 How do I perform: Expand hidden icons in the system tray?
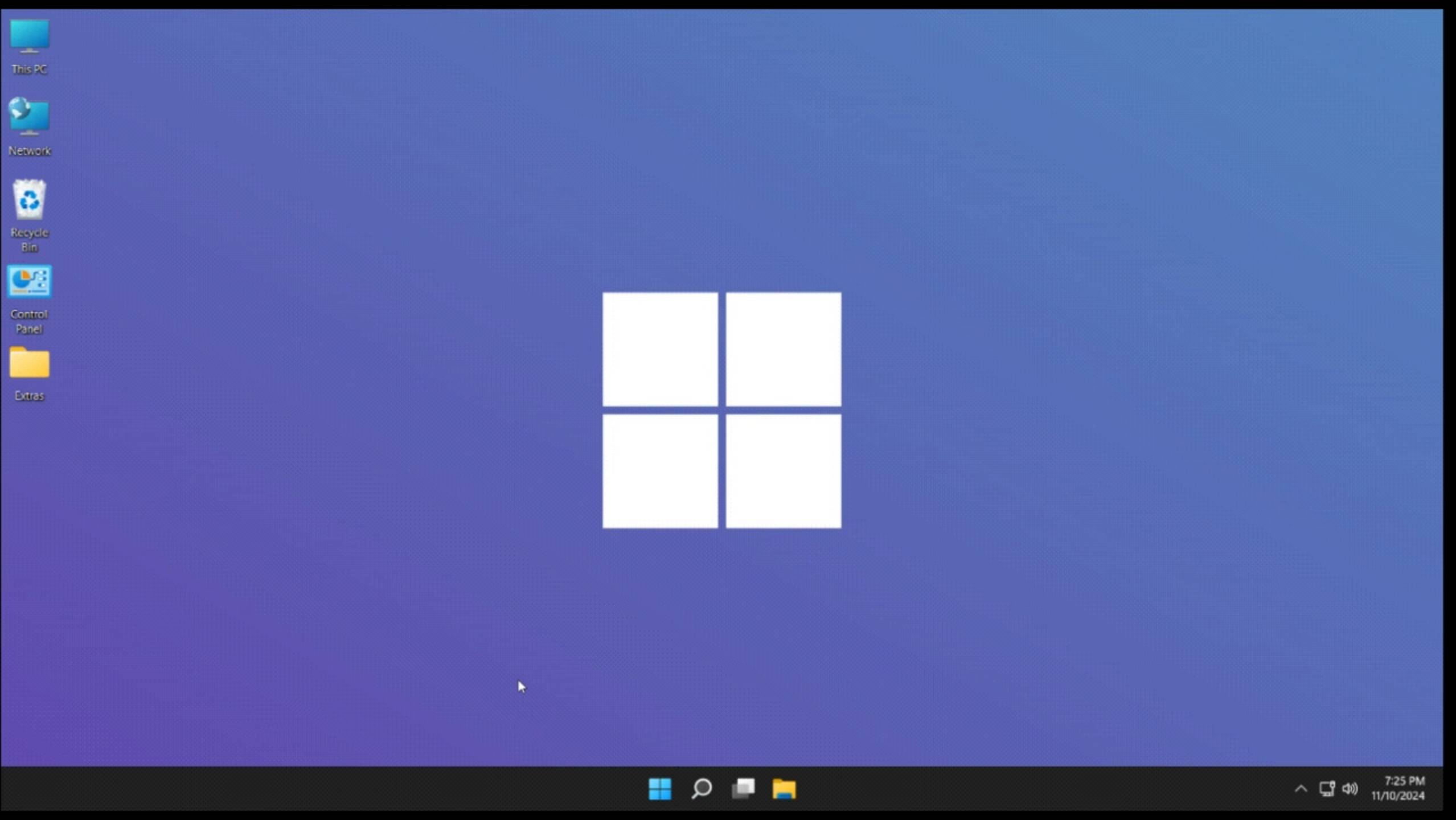tap(1301, 789)
